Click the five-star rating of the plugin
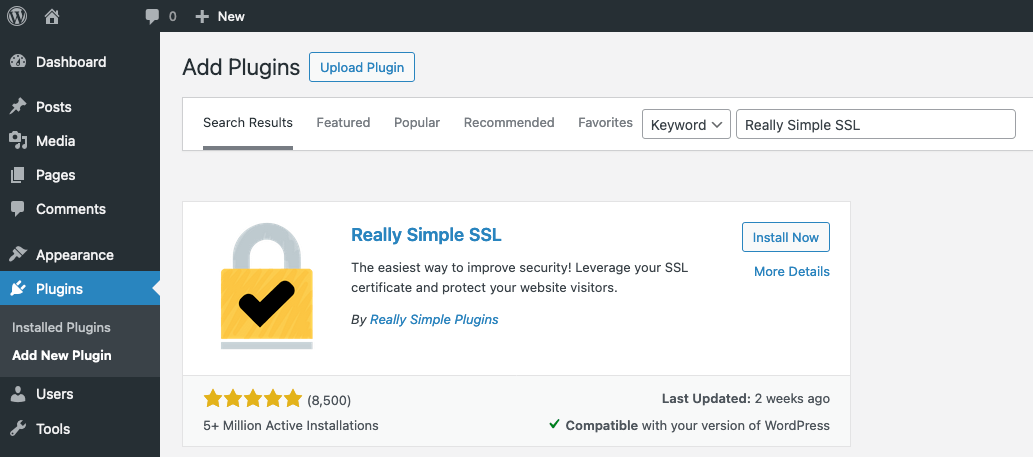This screenshot has width=1033, height=457. (253, 398)
